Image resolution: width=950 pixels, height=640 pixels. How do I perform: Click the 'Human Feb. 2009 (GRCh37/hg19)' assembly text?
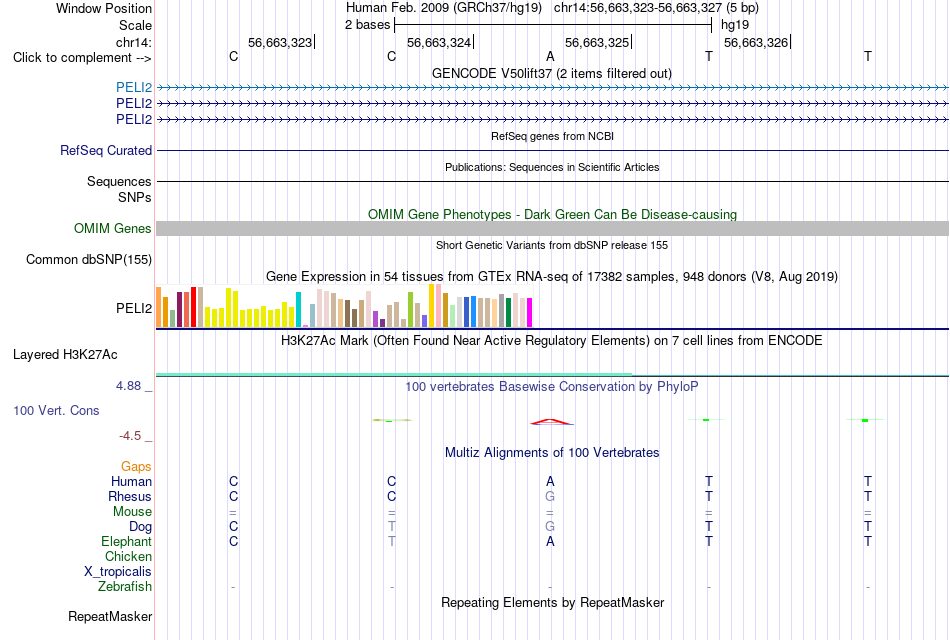point(443,8)
